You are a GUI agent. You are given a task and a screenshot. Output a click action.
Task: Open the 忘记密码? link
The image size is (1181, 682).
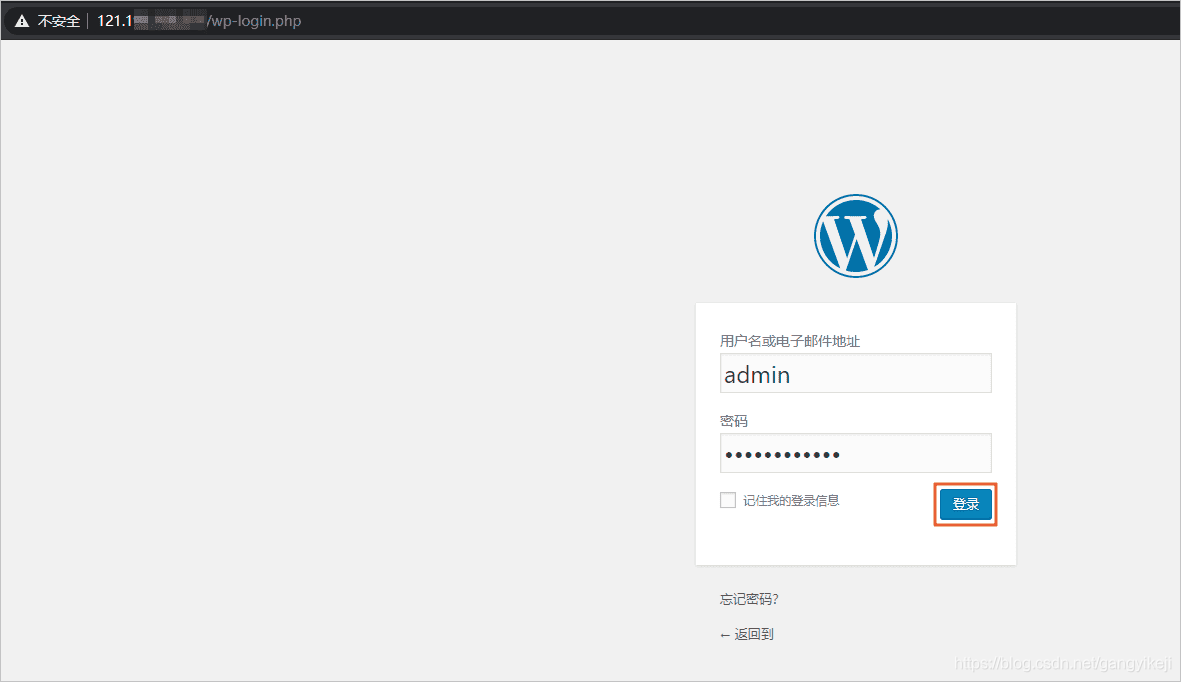click(x=749, y=599)
